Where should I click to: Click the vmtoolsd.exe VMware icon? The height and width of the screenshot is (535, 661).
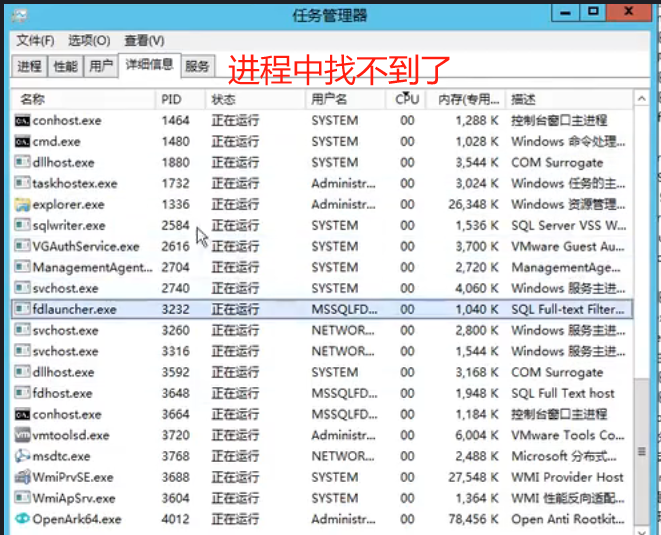coord(22,435)
